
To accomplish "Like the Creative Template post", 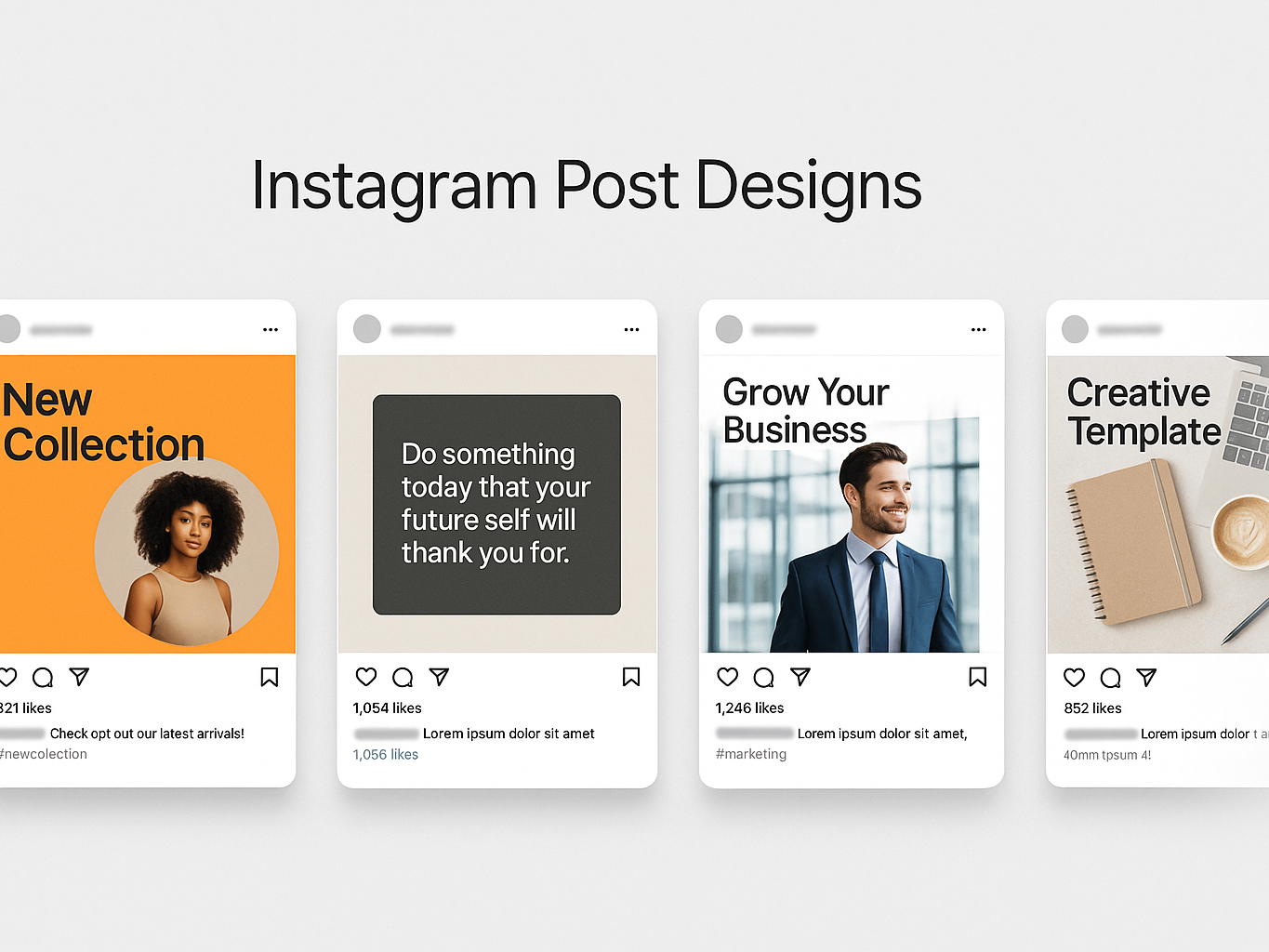I will click(x=1075, y=678).
